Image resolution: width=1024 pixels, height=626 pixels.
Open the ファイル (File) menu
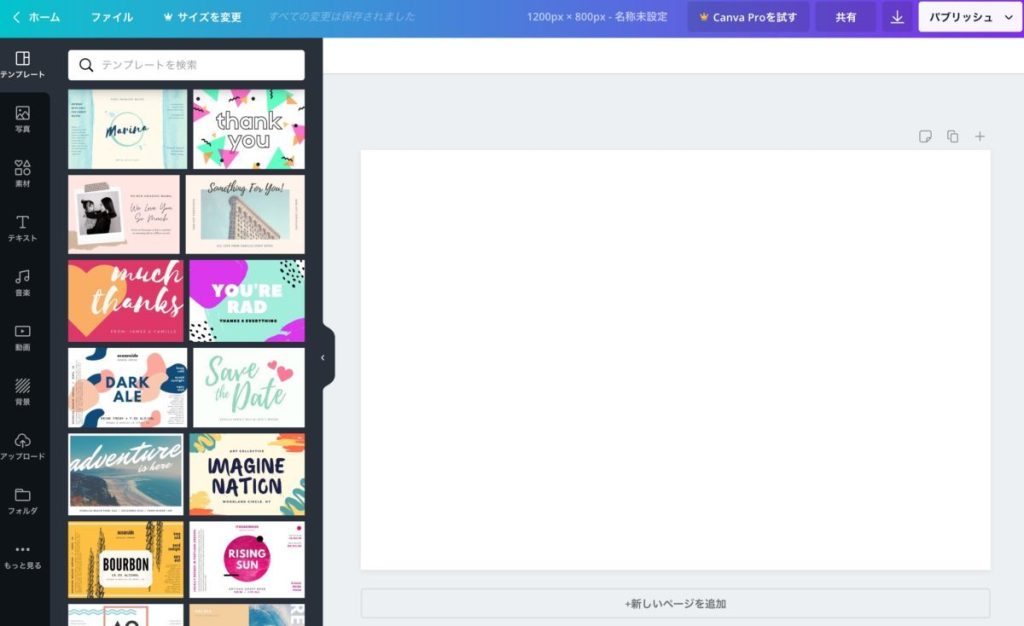112,17
